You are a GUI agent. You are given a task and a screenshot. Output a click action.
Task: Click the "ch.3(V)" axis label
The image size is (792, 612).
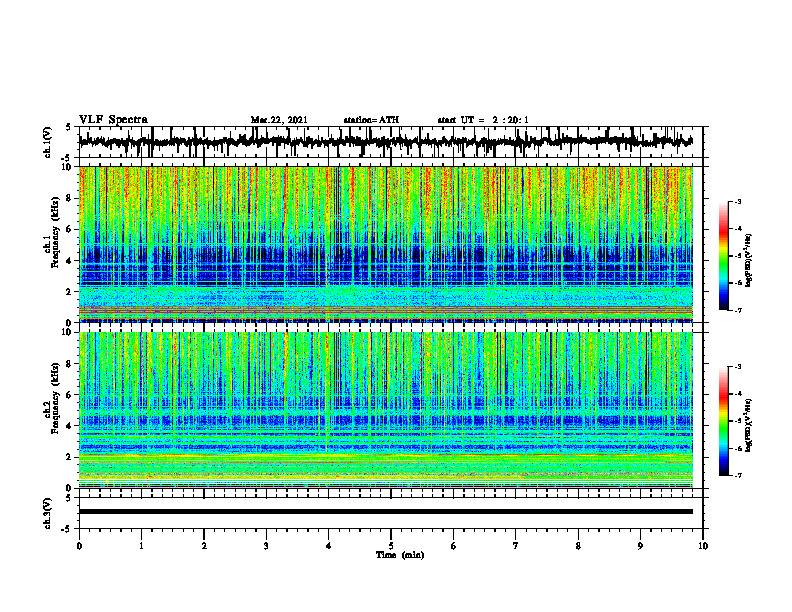point(48,513)
